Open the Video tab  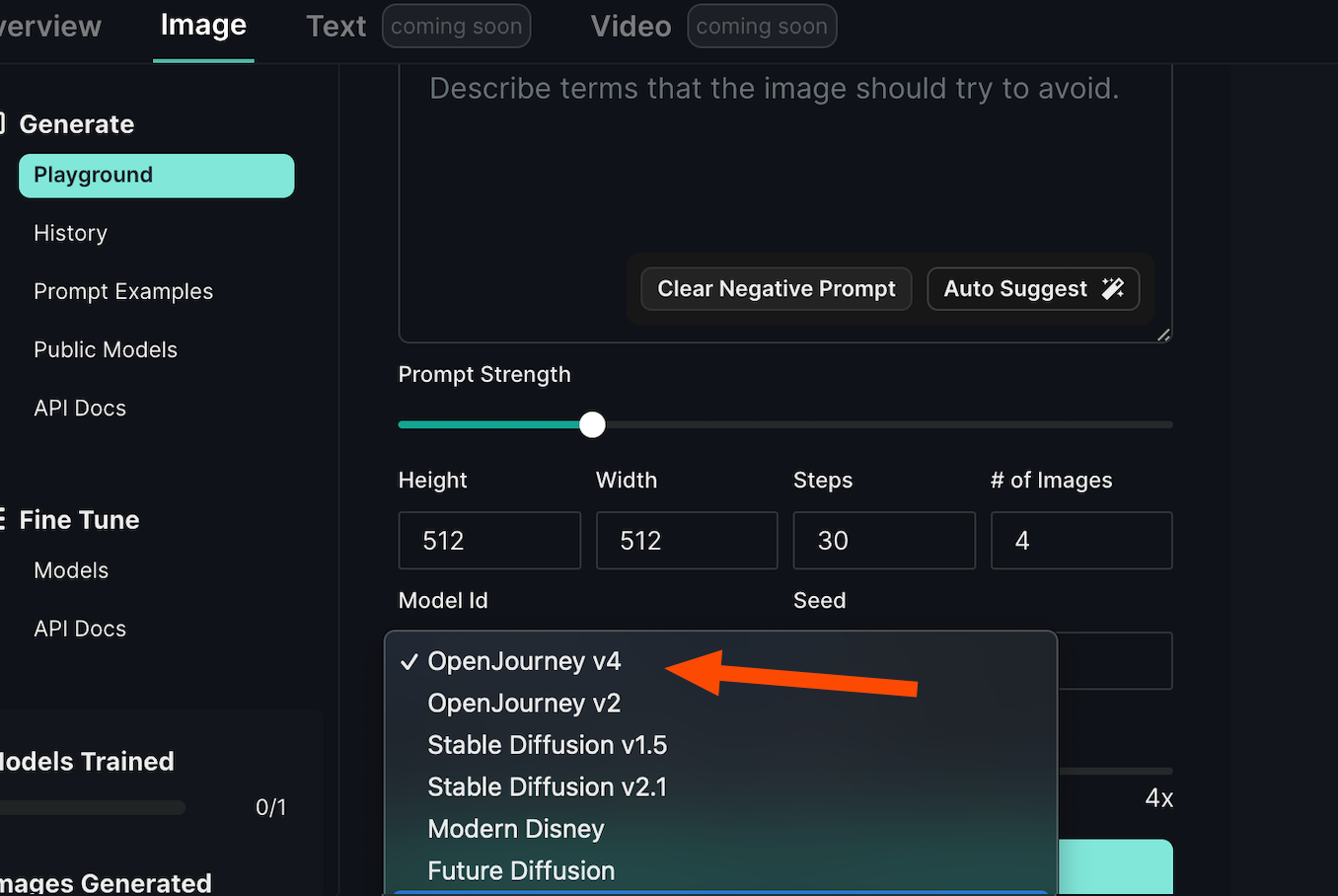(x=631, y=27)
